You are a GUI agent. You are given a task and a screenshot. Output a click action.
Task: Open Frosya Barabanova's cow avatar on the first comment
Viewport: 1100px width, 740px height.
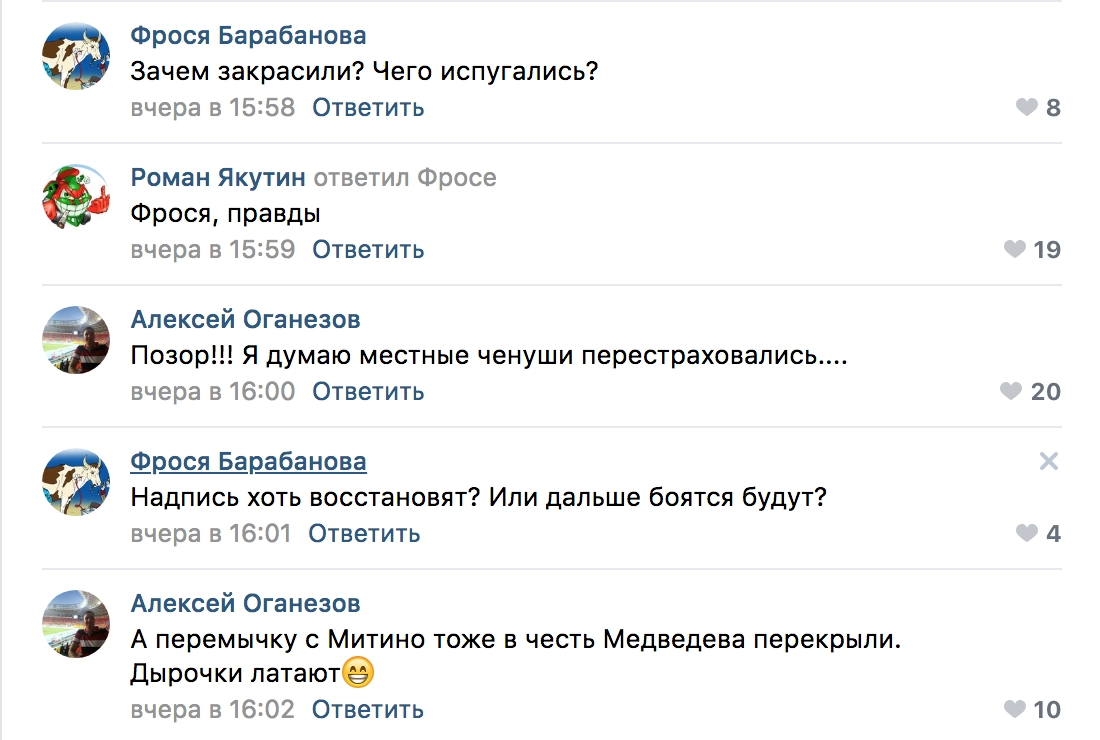(76, 56)
